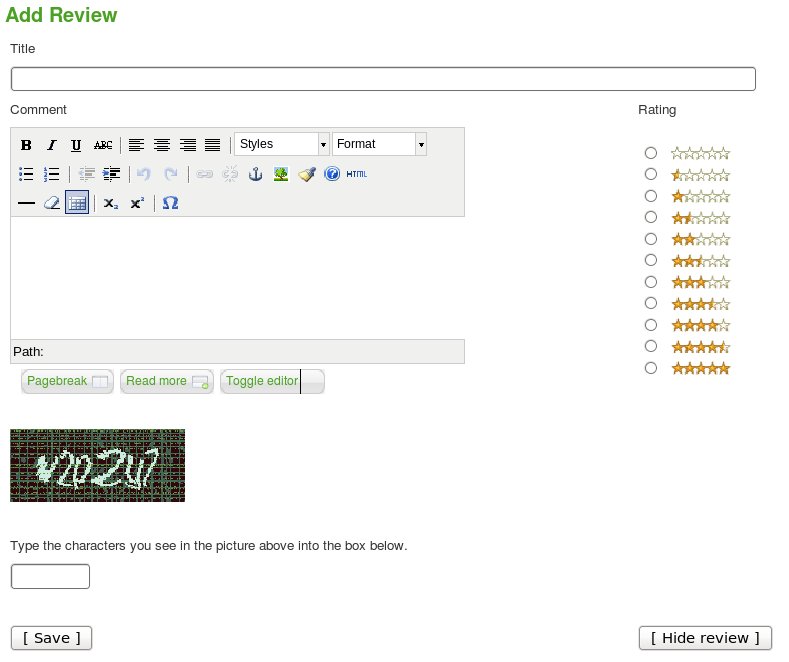Toggle italic text formatting
Viewport: 789px width, 662px height.
(x=51, y=145)
